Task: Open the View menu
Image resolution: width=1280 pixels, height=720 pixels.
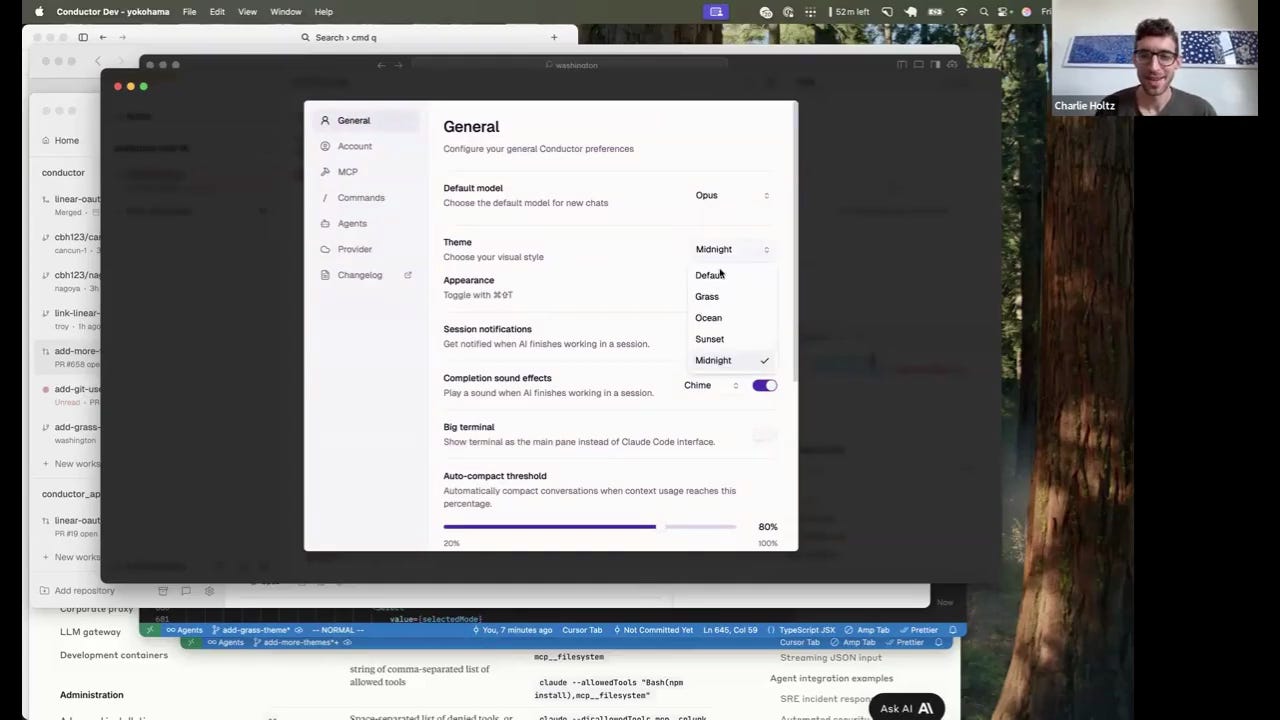Action: pos(247,11)
